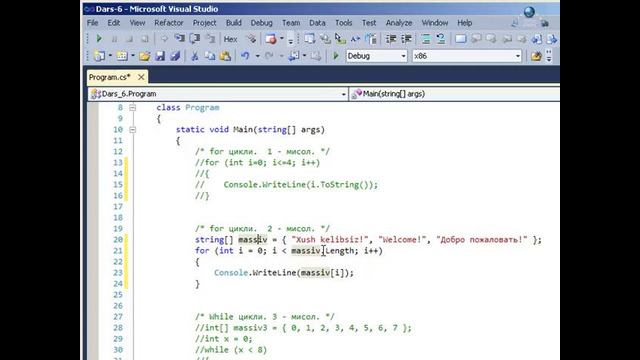The width and height of the screenshot is (640, 360).
Task: Open the Refactor menu
Action: pos(169,23)
